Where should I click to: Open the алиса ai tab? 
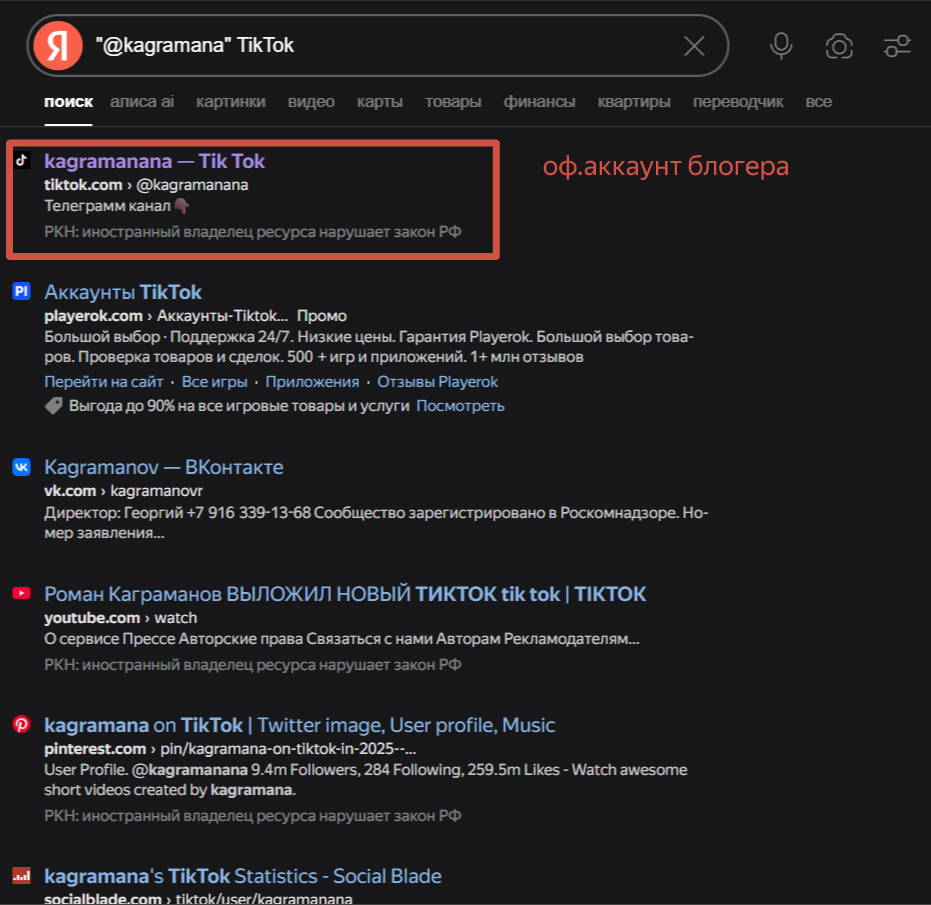coord(142,102)
